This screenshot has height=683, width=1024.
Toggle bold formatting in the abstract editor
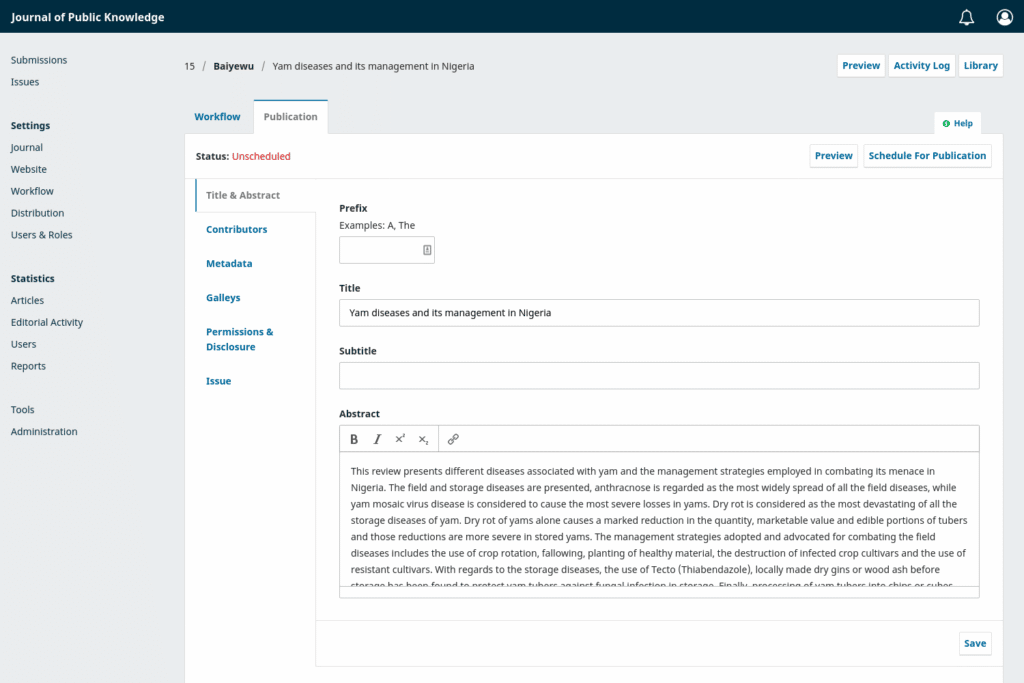pos(354,439)
